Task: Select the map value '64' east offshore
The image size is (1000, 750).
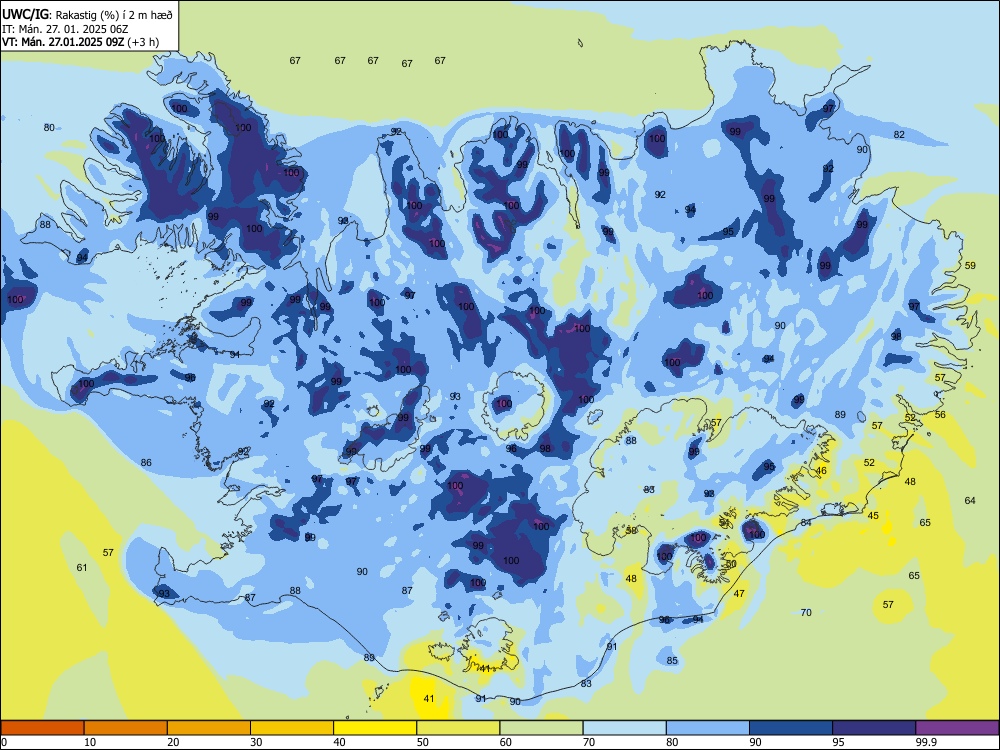Action: 970,501
